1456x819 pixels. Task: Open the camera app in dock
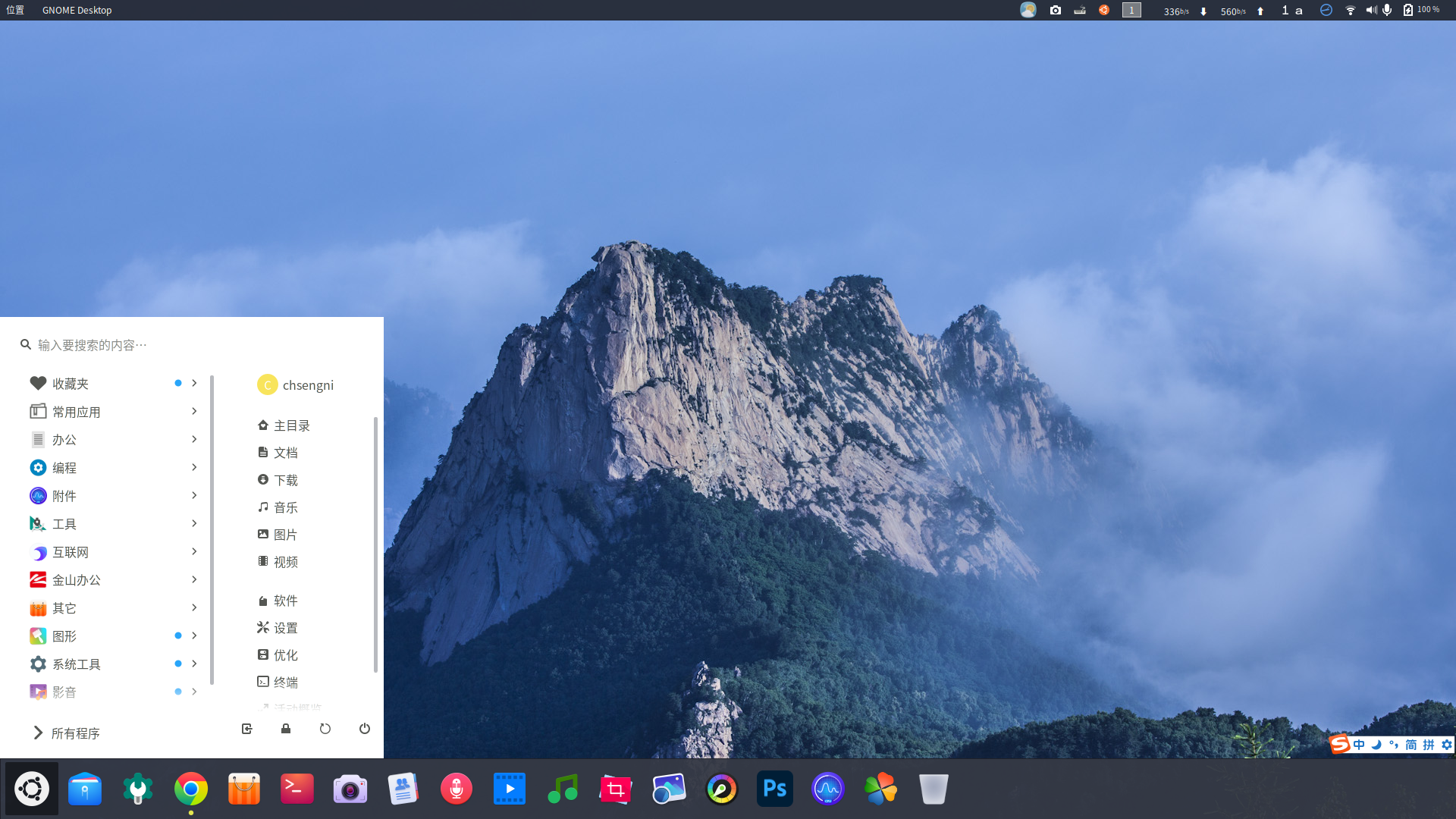coord(350,789)
